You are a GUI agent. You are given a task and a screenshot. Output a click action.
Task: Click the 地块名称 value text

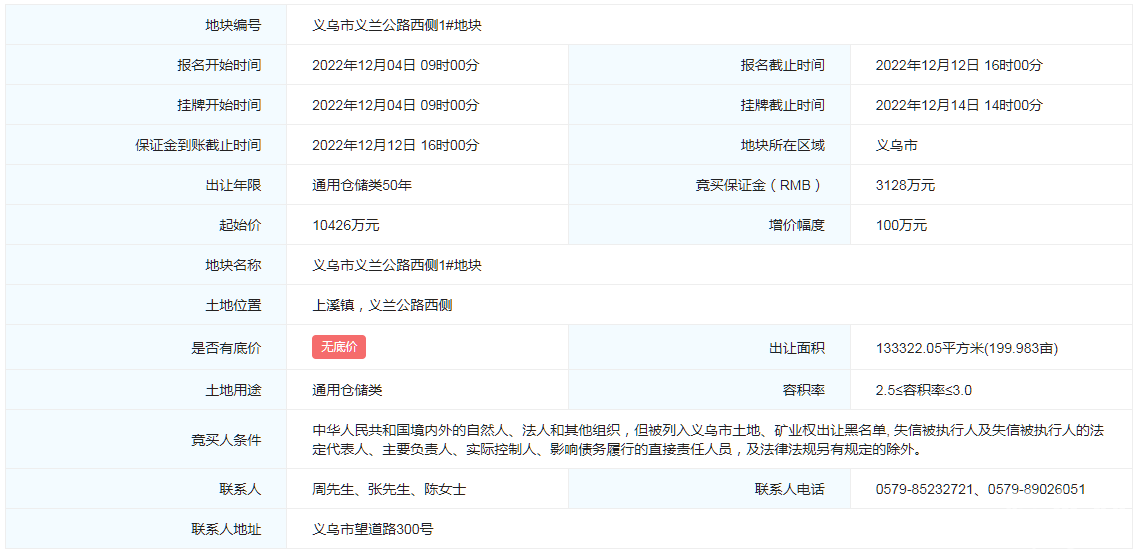(x=397, y=265)
